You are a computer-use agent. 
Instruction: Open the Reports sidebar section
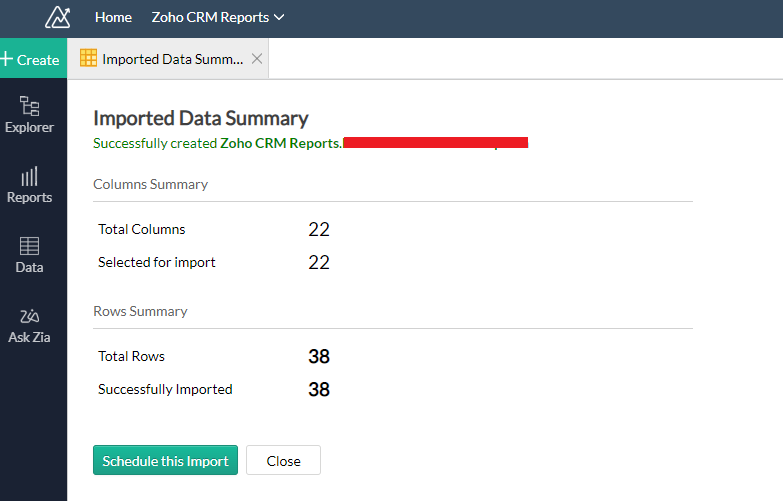point(29,185)
